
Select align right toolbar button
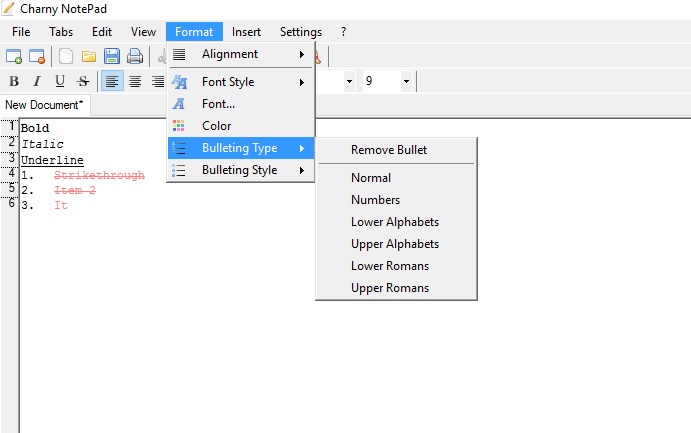click(157, 81)
